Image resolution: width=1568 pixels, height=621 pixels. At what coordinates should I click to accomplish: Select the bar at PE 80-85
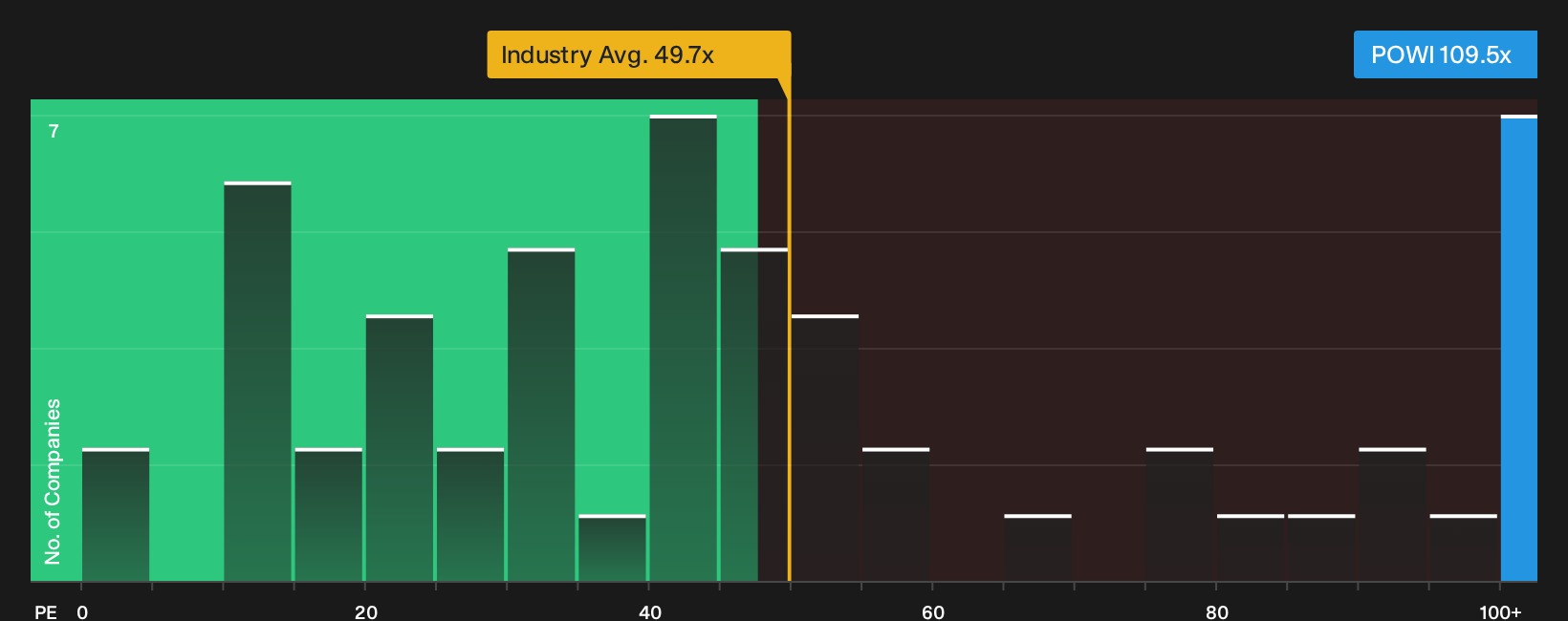pos(1251,547)
